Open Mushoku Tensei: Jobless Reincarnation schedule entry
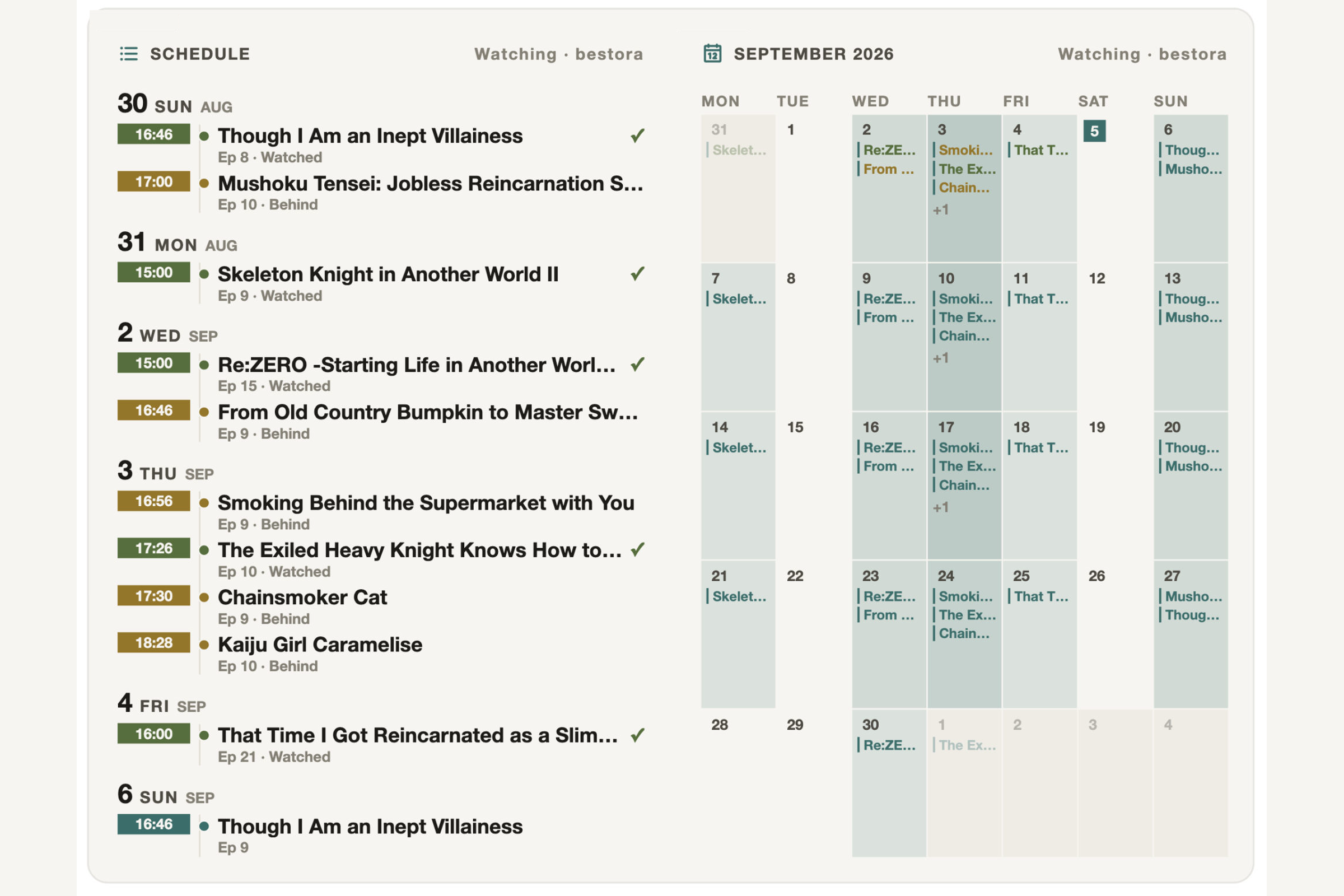Image resolution: width=1344 pixels, height=896 pixels. click(430, 184)
